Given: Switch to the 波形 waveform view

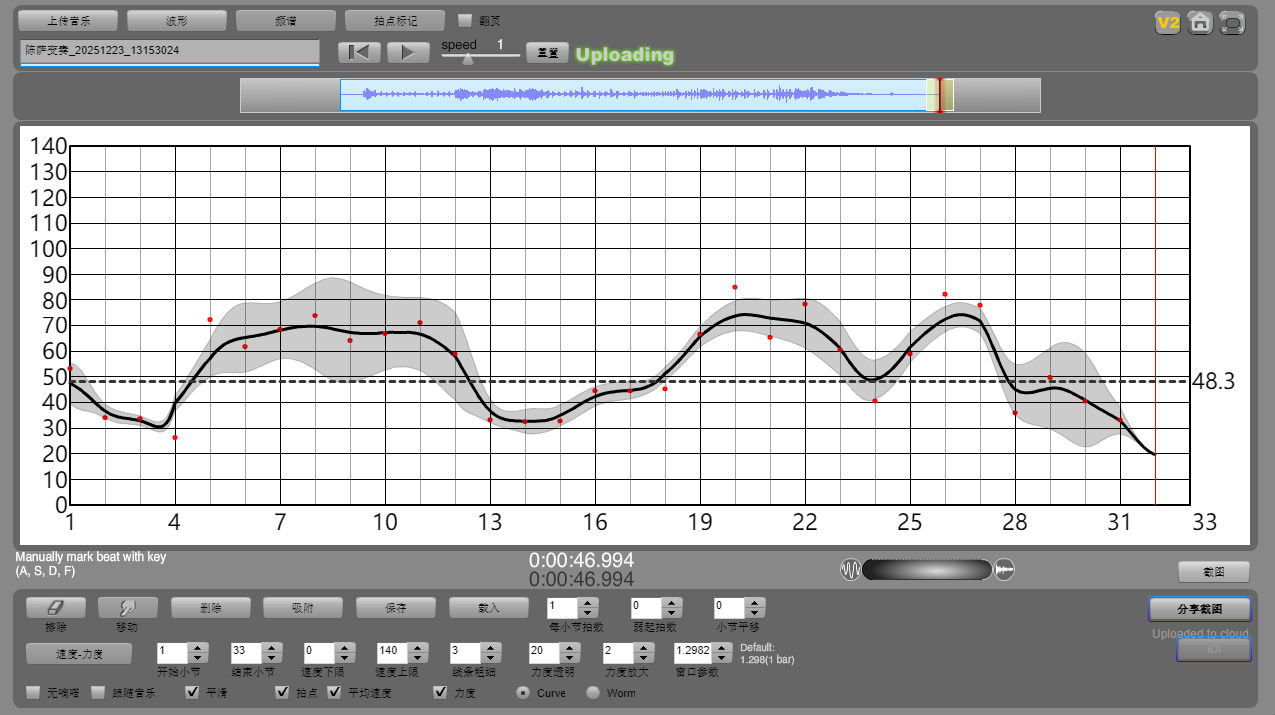Looking at the screenshot, I should 176,20.
